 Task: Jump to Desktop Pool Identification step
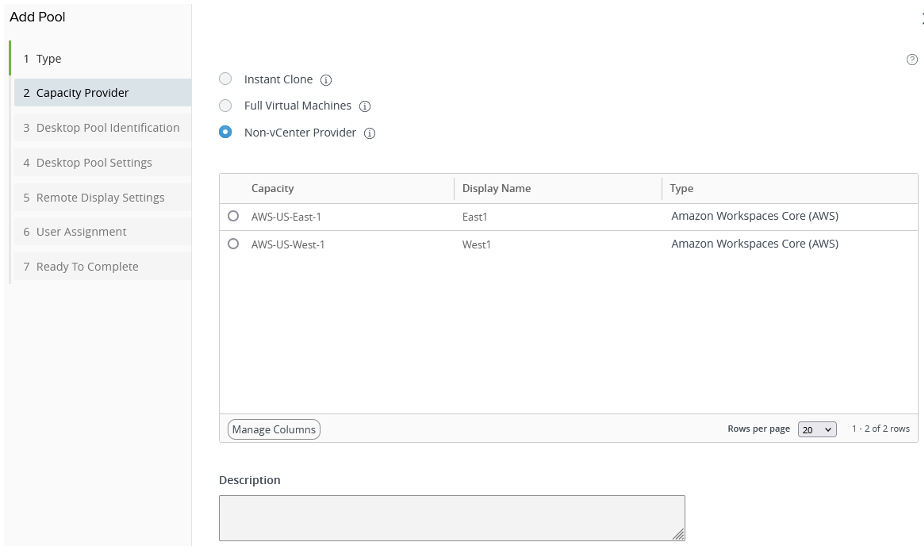point(107,128)
